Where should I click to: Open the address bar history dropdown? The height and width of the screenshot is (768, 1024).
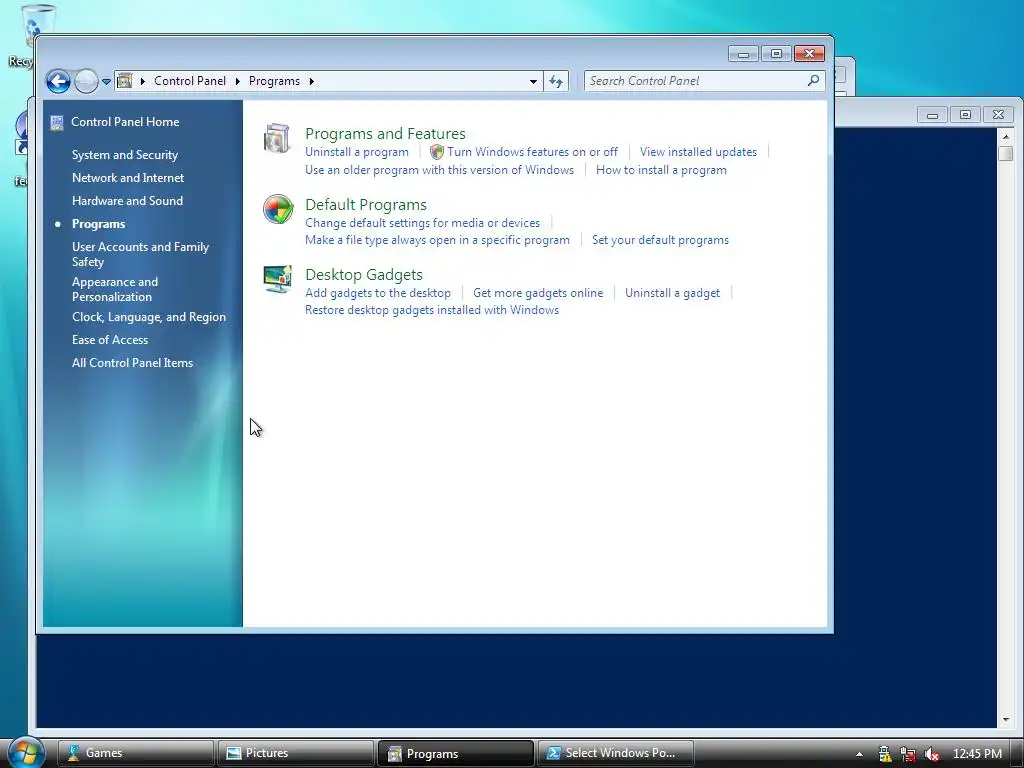pyautogui.click(x=533, y=81)
